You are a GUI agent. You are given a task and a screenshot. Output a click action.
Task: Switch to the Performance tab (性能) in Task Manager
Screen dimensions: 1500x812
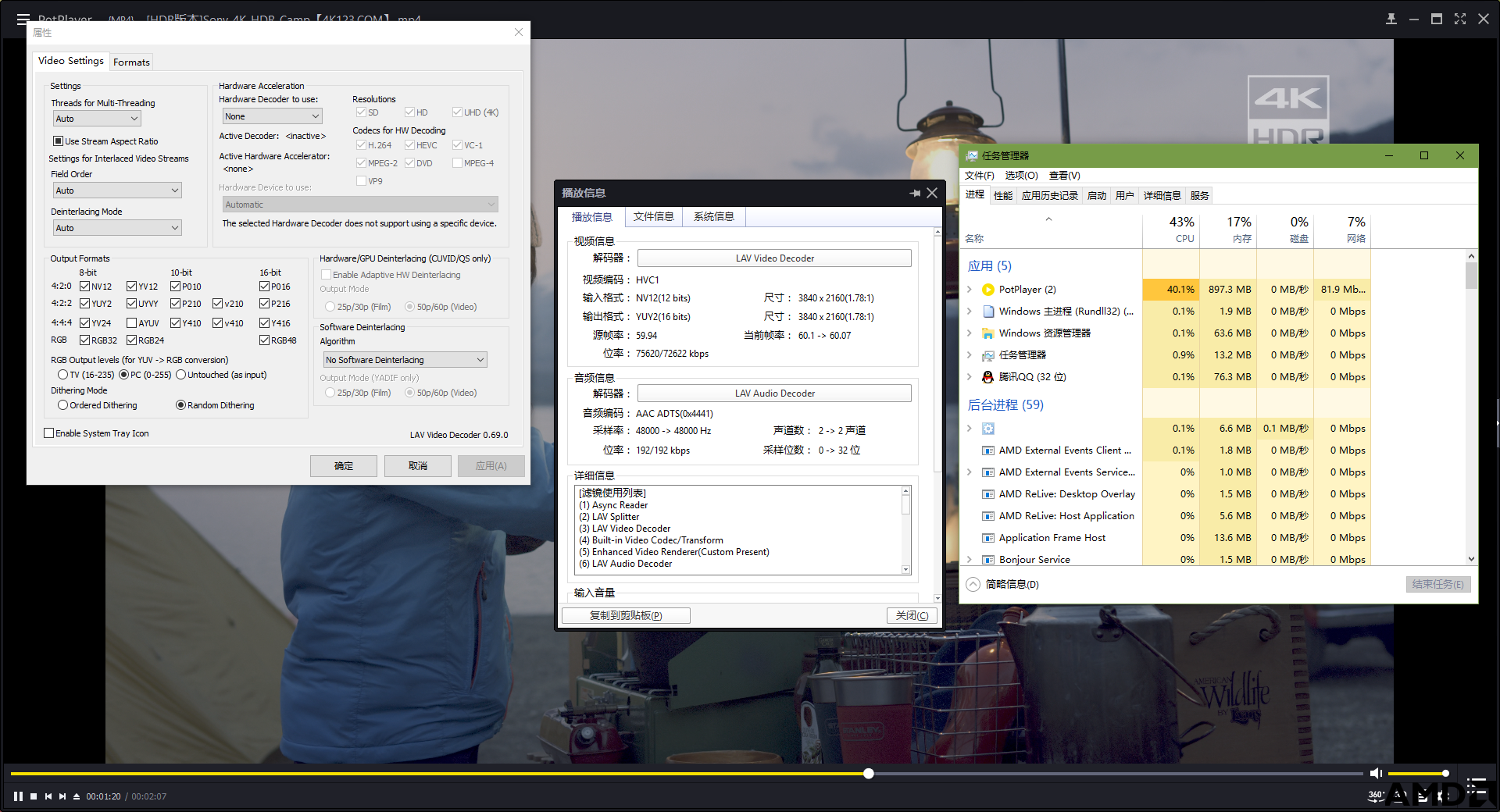1003,196
